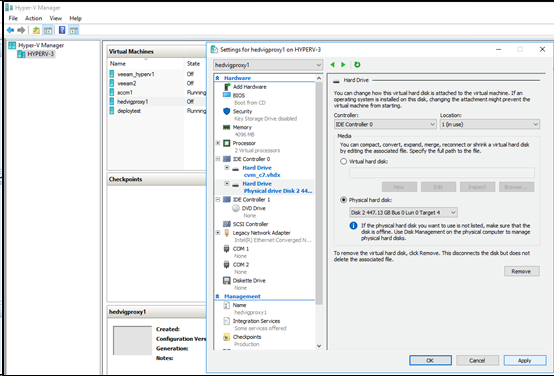Click the green Refresh icon in Settings

(357, 65)
